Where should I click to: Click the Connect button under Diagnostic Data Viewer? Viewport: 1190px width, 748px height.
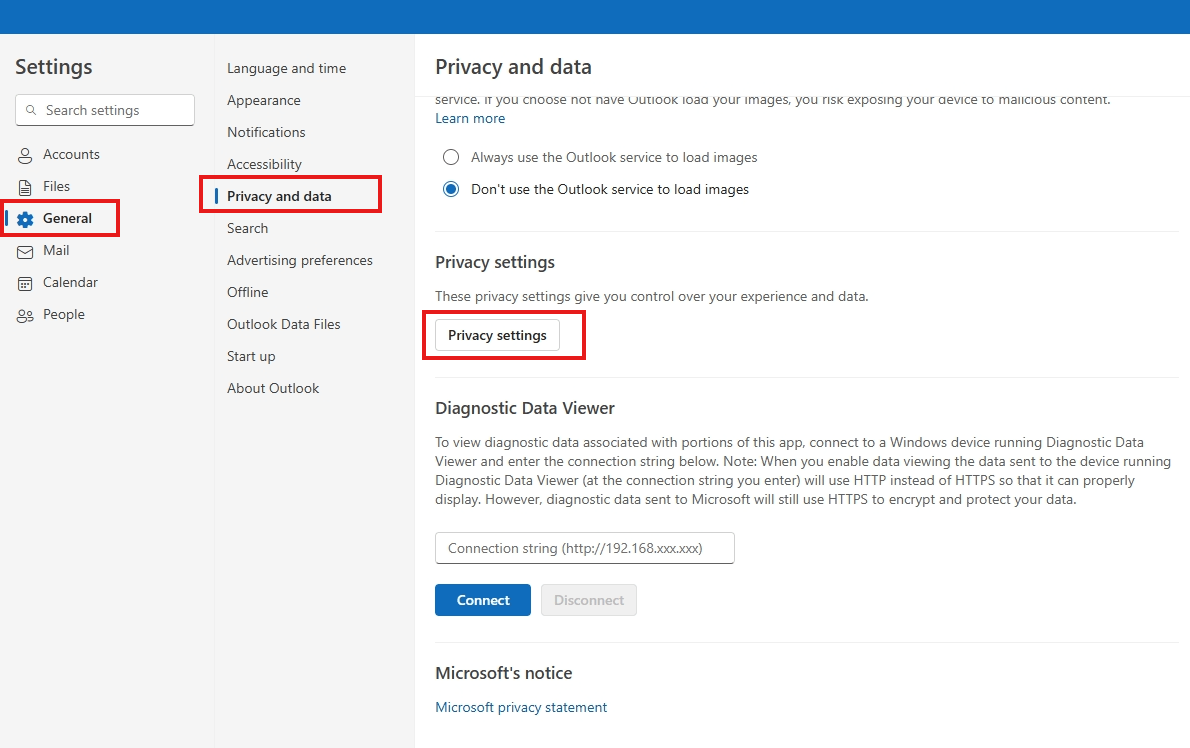[x=483, y=600]
